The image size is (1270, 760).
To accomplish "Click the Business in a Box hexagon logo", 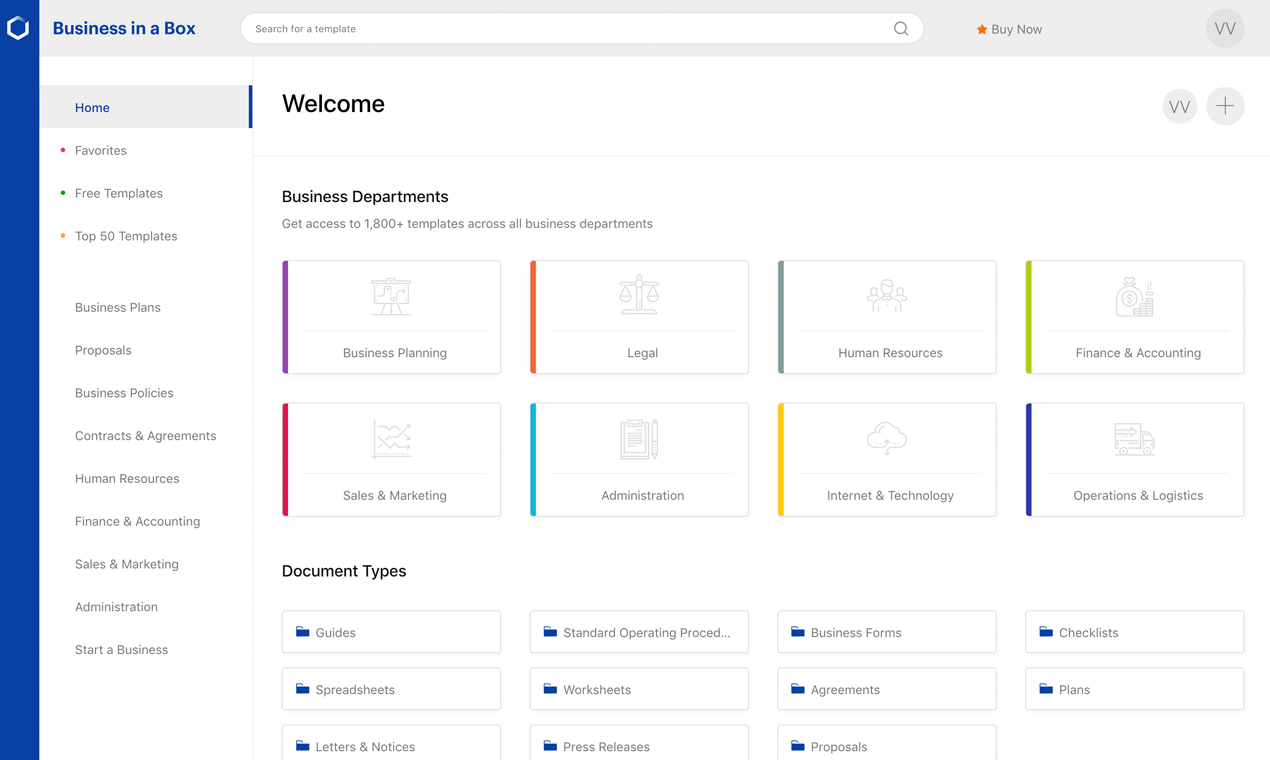I will click(18, 28).
